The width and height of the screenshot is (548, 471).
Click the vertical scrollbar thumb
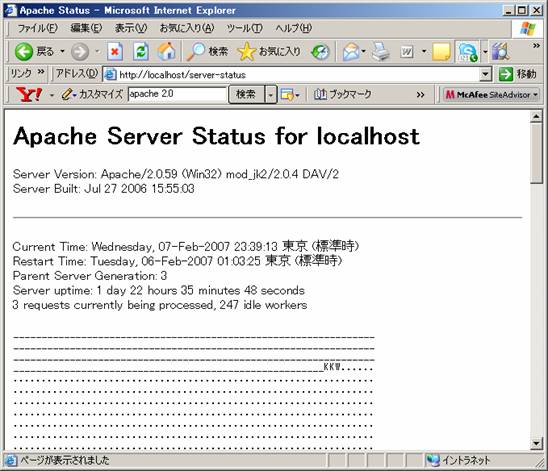tap(536, 153)
